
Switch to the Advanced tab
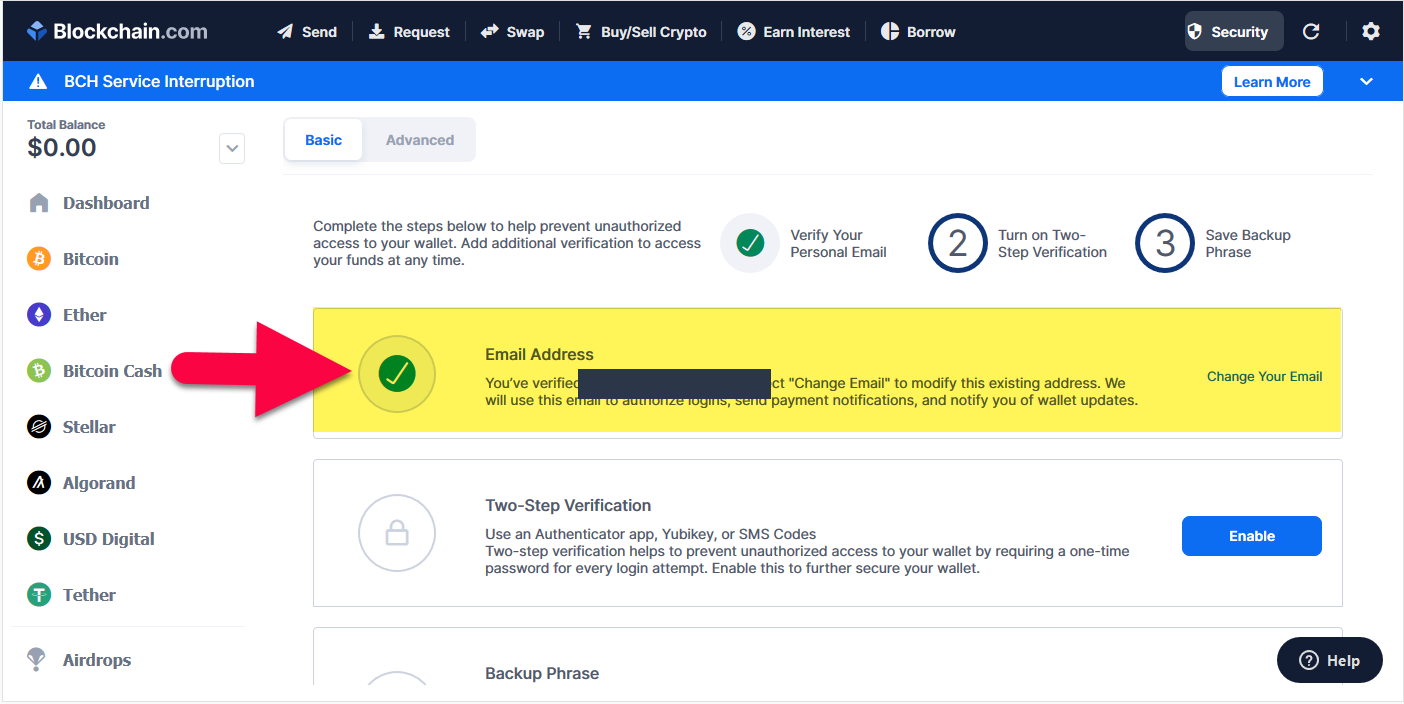point(420,140)
